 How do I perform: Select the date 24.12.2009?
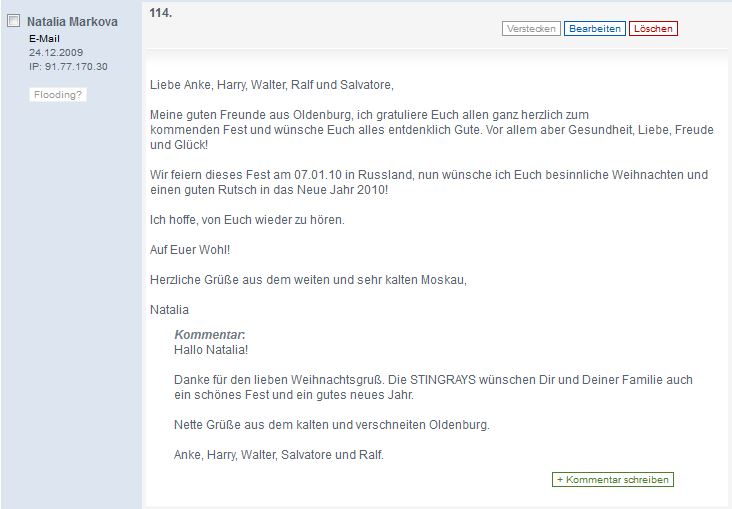(56, 52)
